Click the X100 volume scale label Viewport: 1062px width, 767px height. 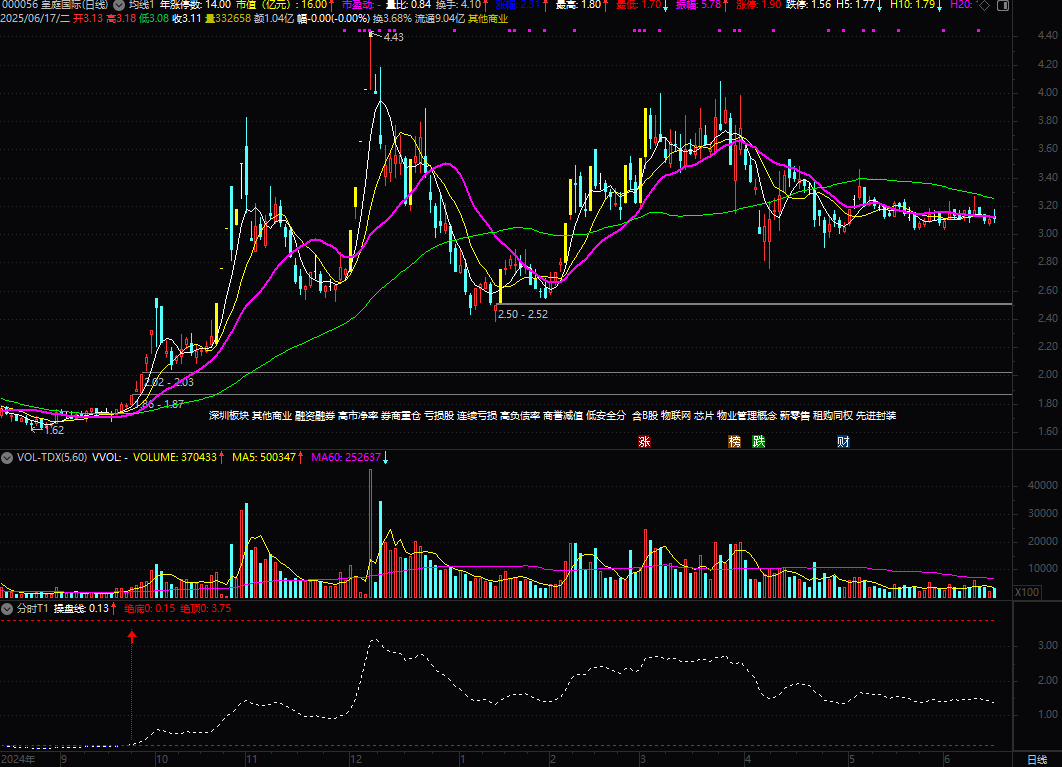point(1027,592)
